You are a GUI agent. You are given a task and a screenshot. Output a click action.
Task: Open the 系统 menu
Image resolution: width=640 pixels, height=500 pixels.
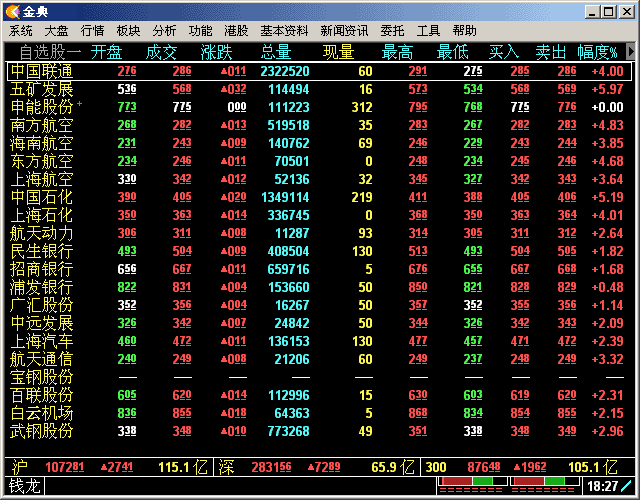(20, 31)
